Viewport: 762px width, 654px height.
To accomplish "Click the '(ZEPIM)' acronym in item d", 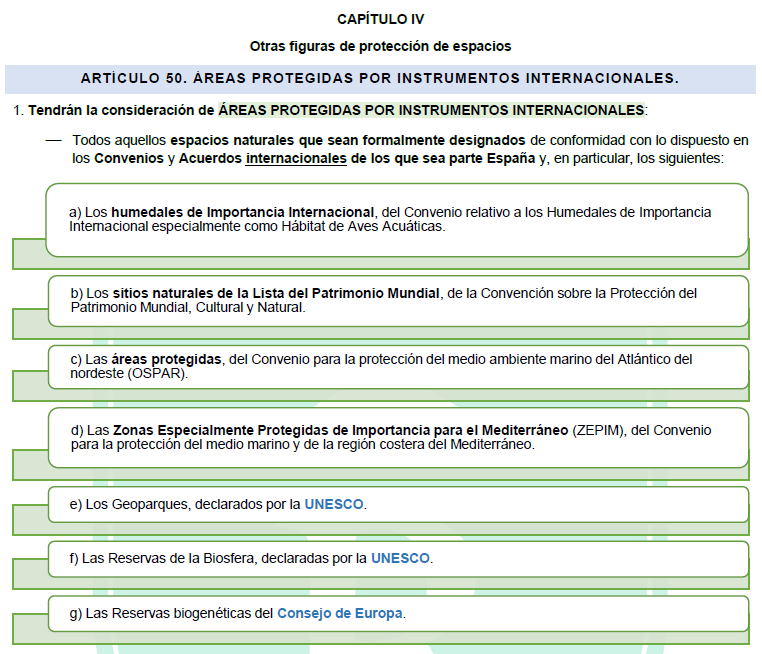I will [599, 430].
